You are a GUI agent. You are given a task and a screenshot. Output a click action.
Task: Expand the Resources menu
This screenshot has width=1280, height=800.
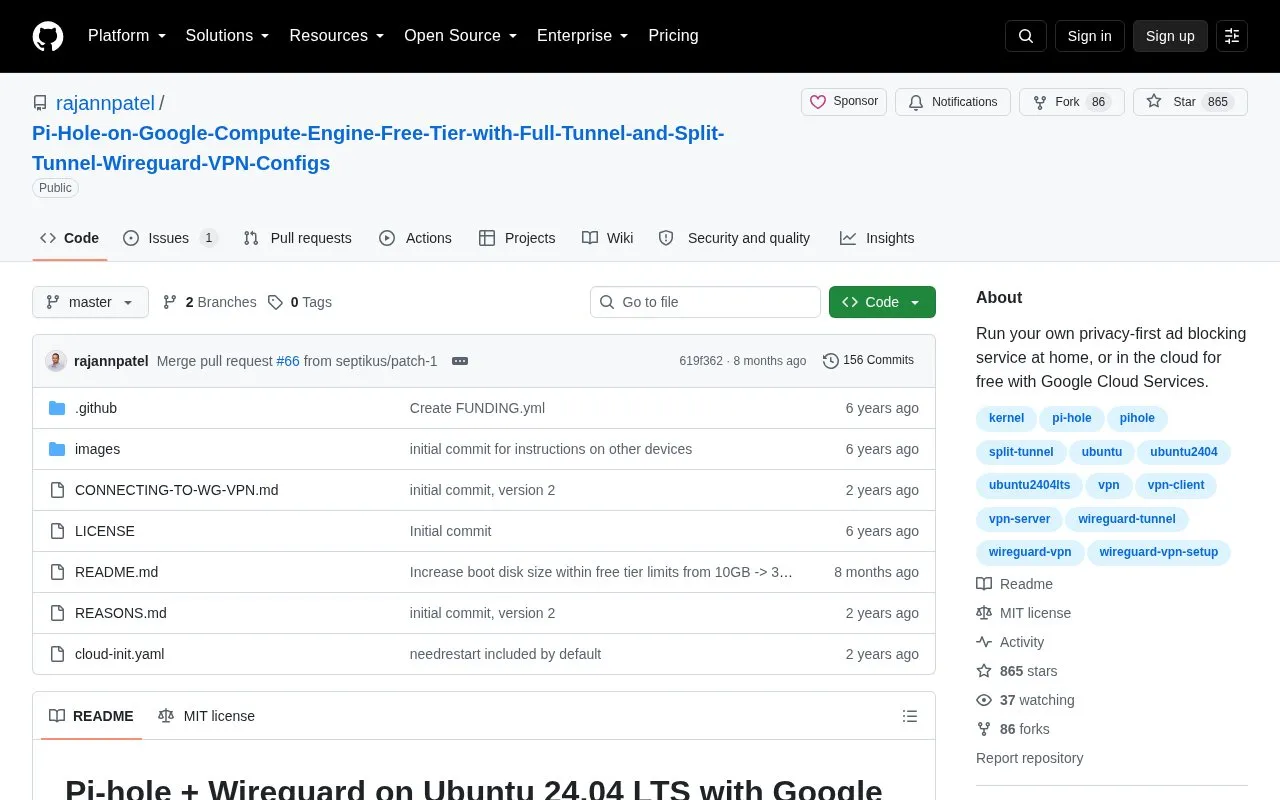click(x=337, y=36)
